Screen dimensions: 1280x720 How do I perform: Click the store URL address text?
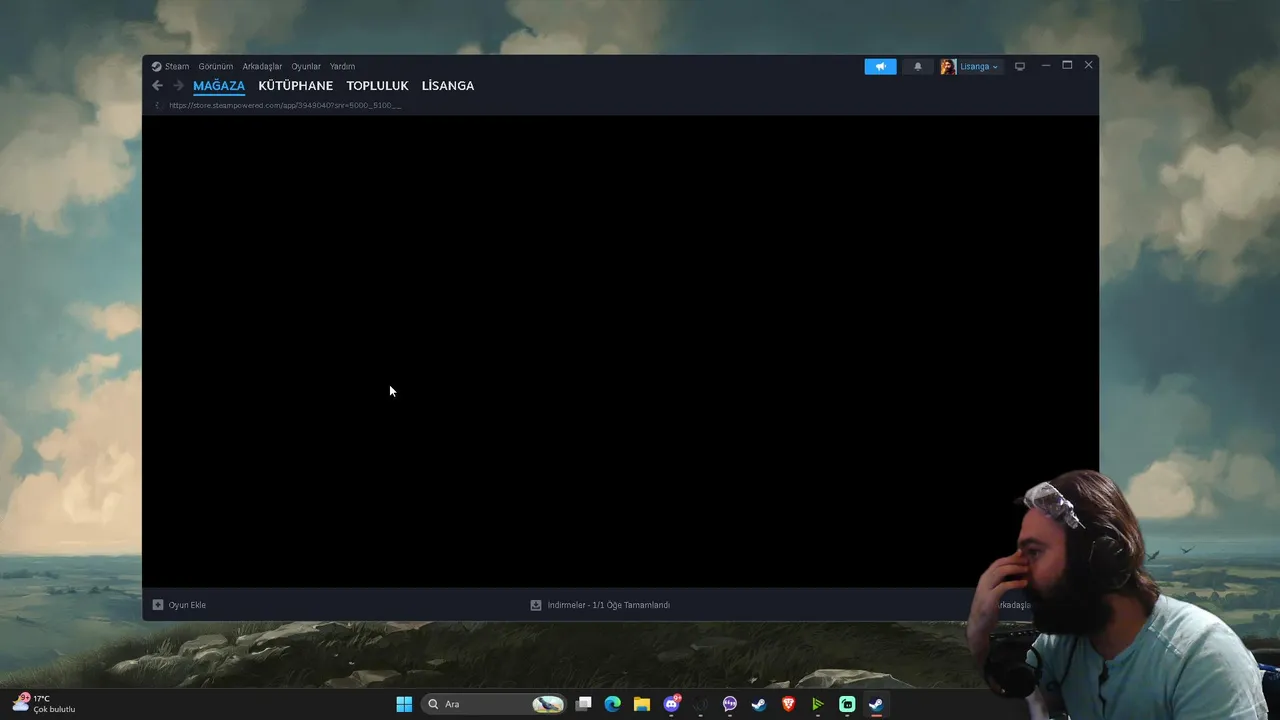285,105
